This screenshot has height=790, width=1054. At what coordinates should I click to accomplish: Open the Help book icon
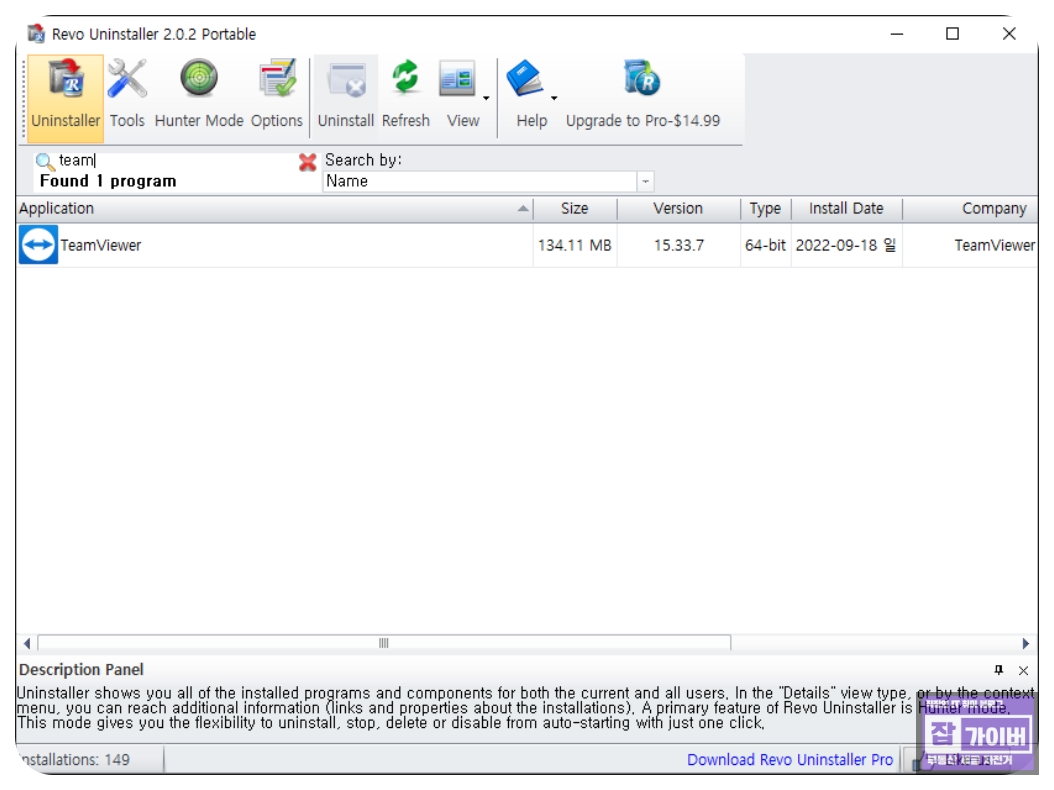coord(525,79)
